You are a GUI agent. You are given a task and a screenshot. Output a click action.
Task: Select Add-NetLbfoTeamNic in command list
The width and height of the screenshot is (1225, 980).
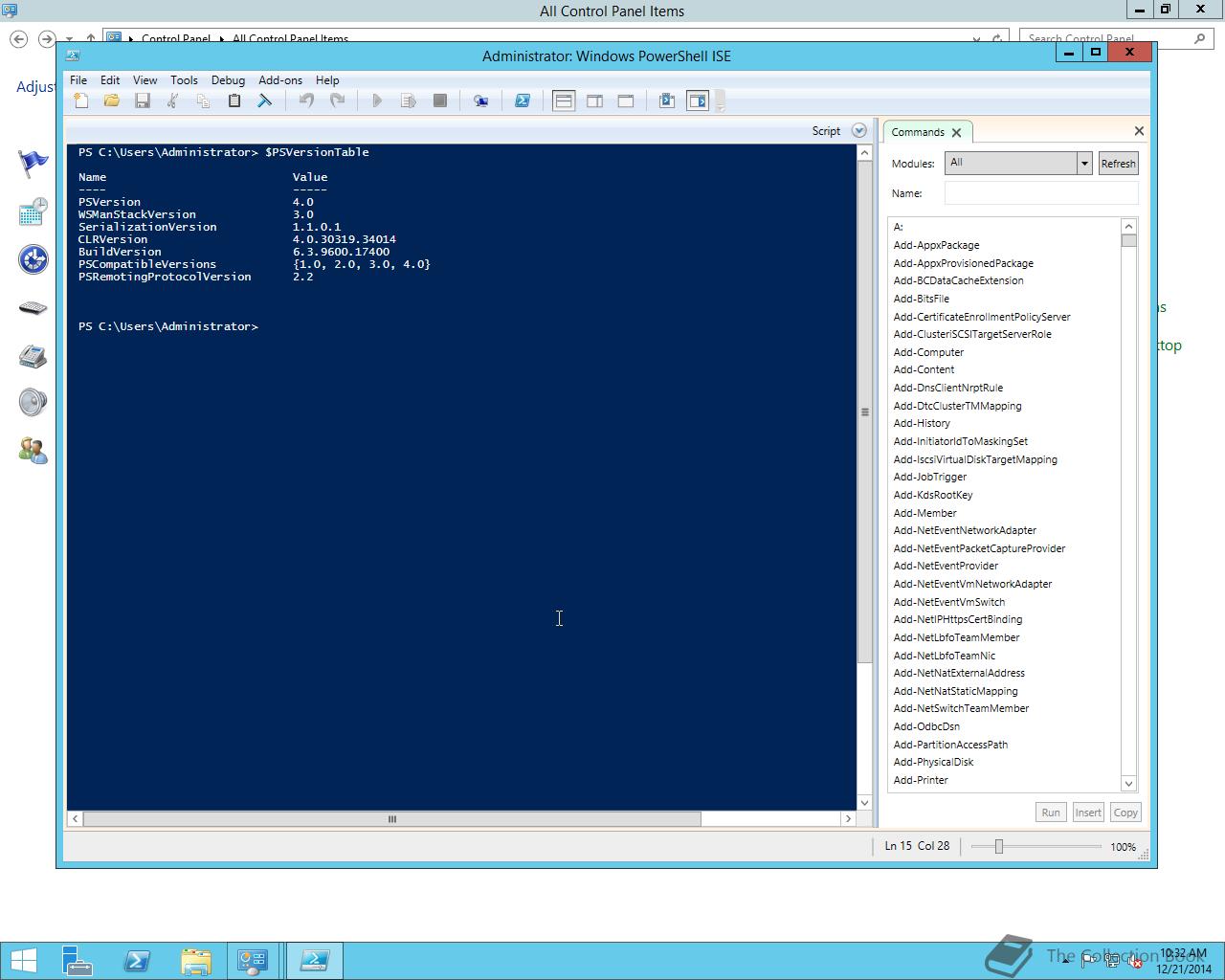tap(944, 656)
